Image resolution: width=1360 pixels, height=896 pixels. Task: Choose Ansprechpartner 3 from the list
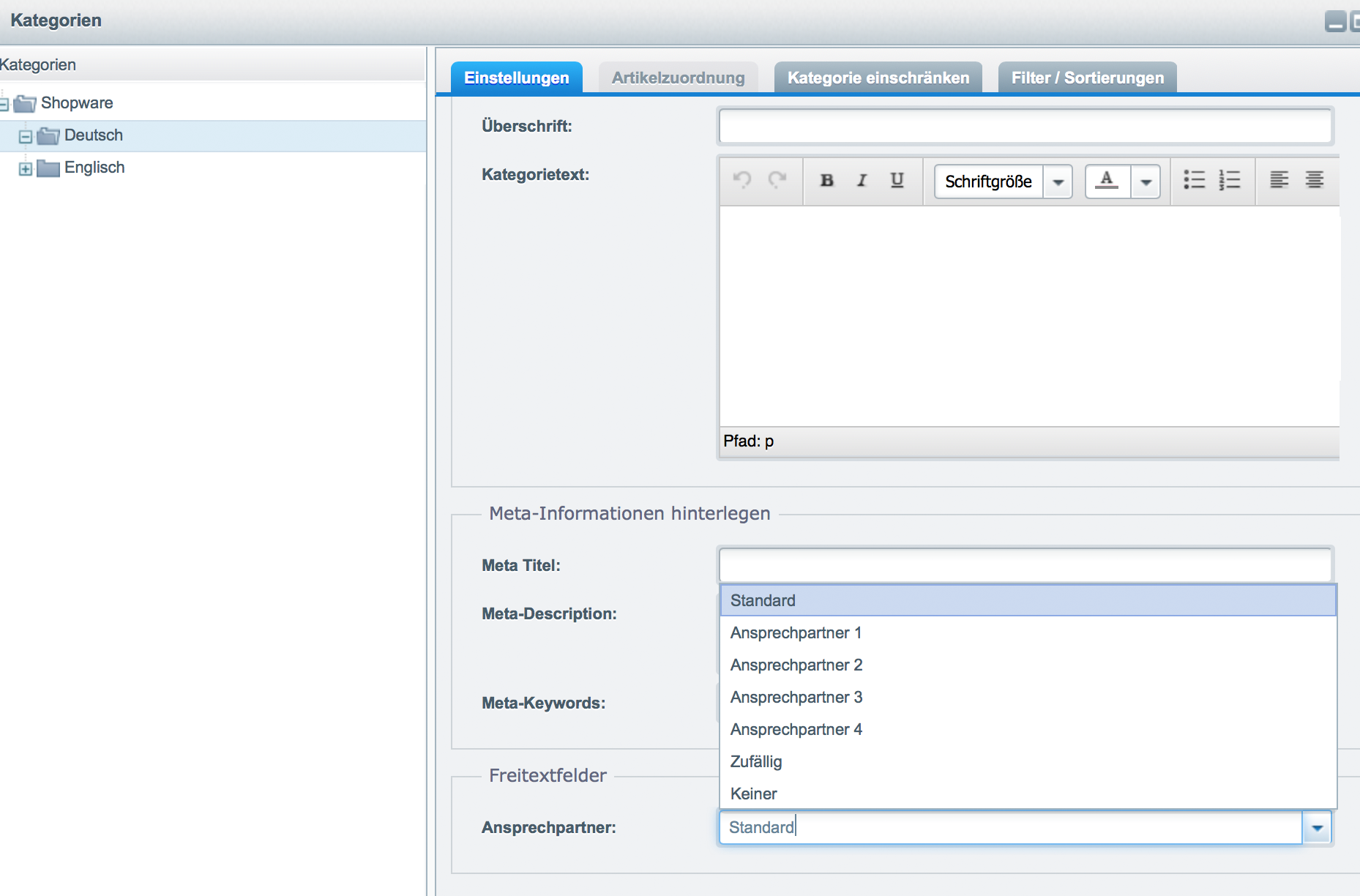tap(1028, 697)
